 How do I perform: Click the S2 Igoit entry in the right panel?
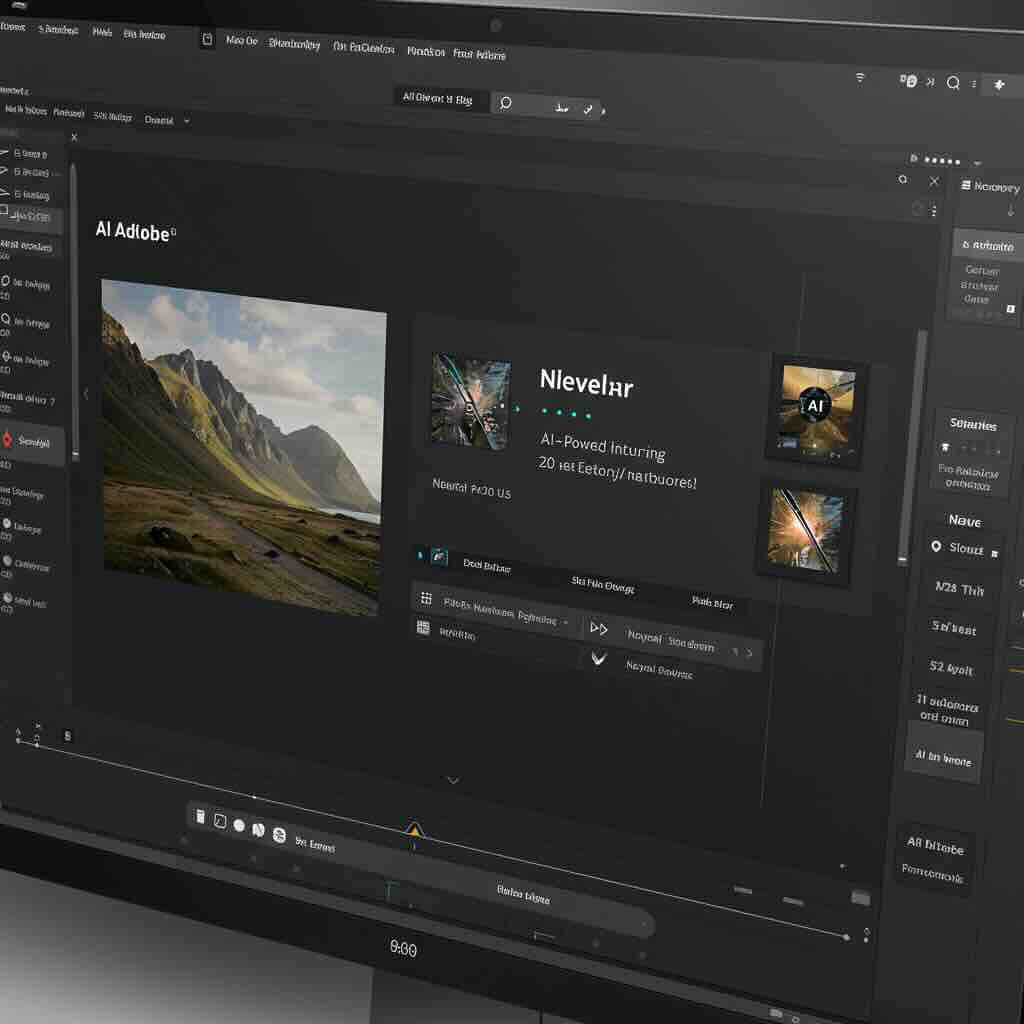coord(951,667)
